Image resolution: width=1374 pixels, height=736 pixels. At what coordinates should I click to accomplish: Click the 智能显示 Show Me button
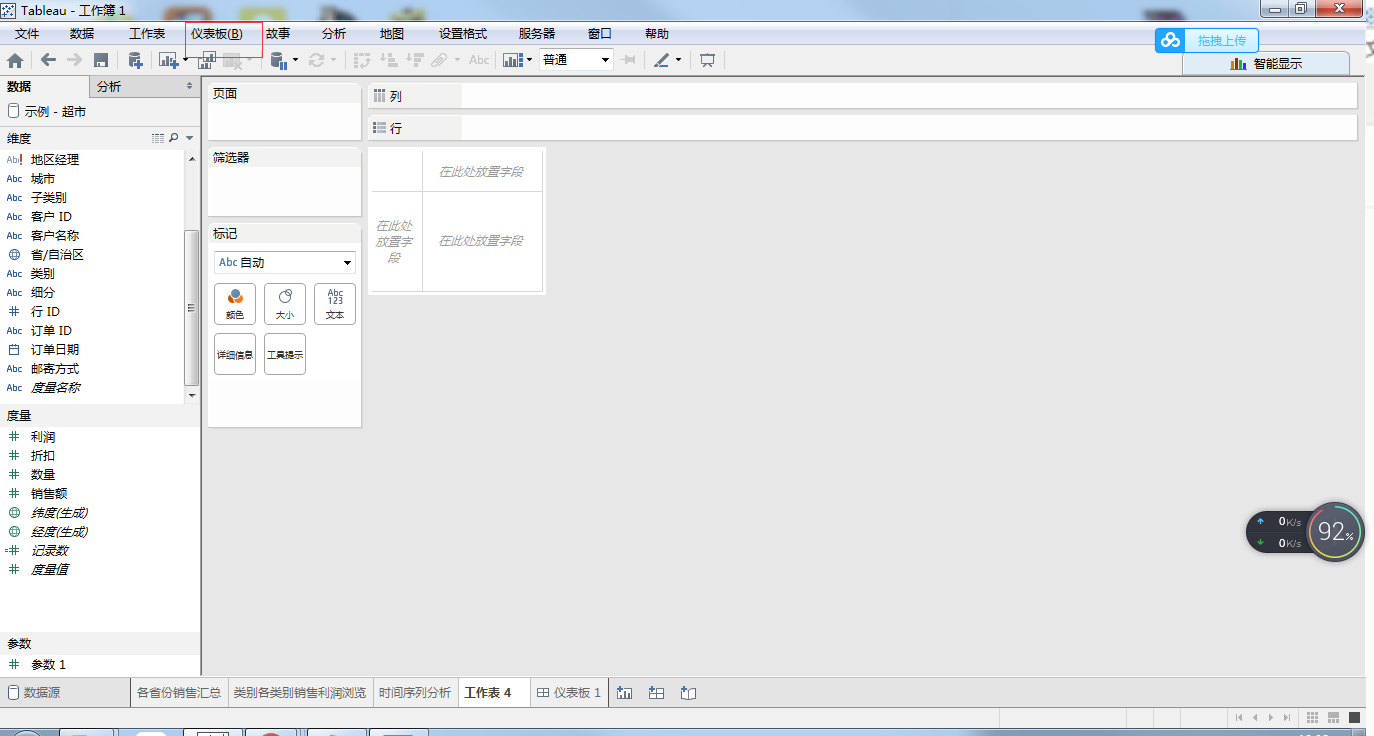click(1266, 63)
